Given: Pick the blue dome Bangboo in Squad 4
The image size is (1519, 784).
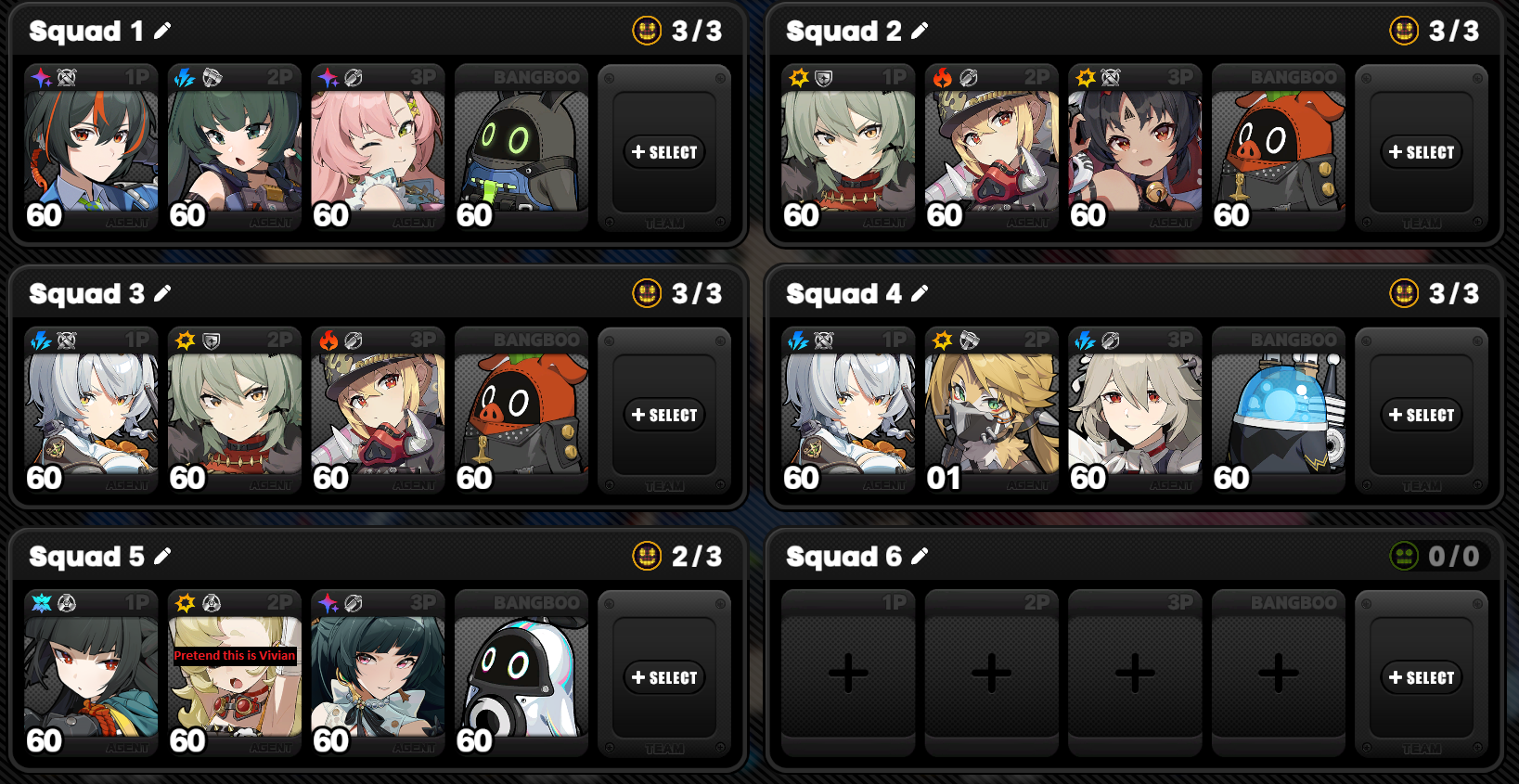Looking at the screenshot, I should [1279, 410].
